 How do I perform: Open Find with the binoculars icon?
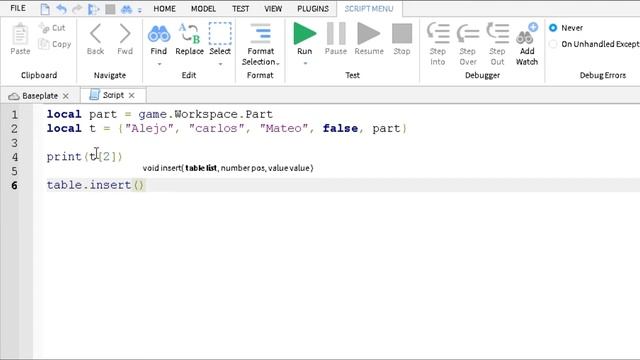(159, 34)
